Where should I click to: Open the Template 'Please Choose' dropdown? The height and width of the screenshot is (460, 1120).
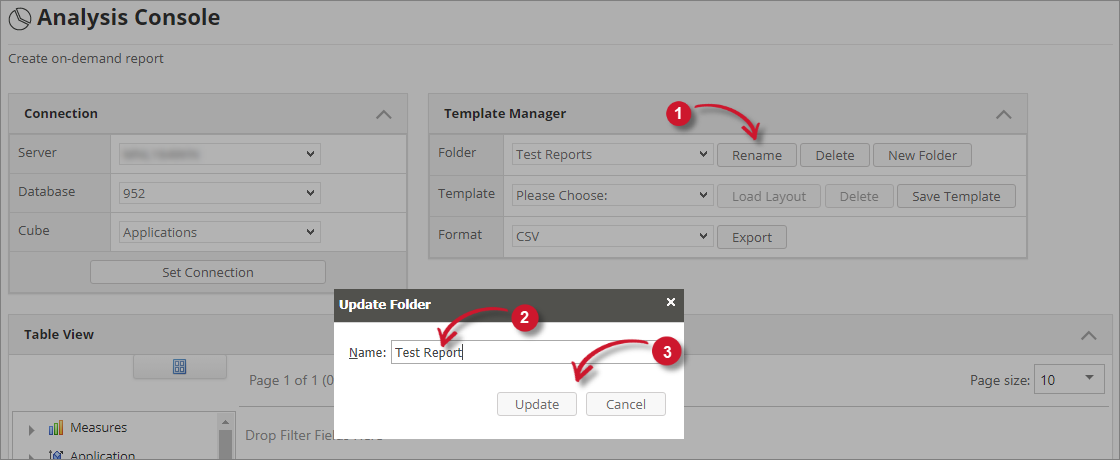[611, 196]
